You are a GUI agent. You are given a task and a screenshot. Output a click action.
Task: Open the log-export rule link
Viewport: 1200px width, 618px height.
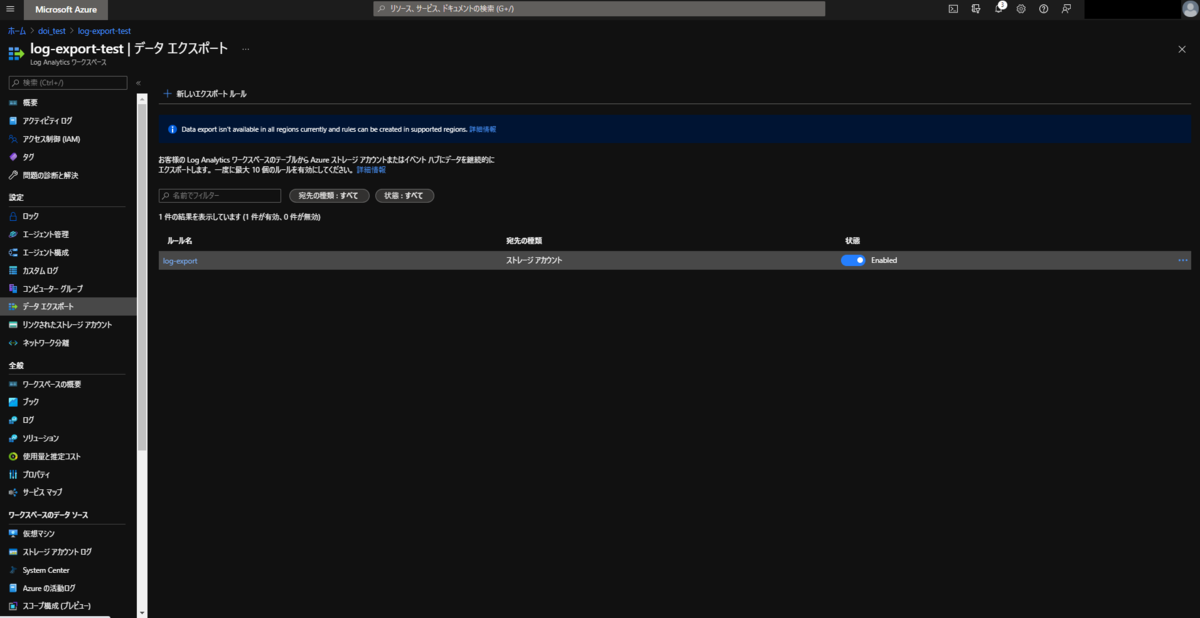[180, 260]
